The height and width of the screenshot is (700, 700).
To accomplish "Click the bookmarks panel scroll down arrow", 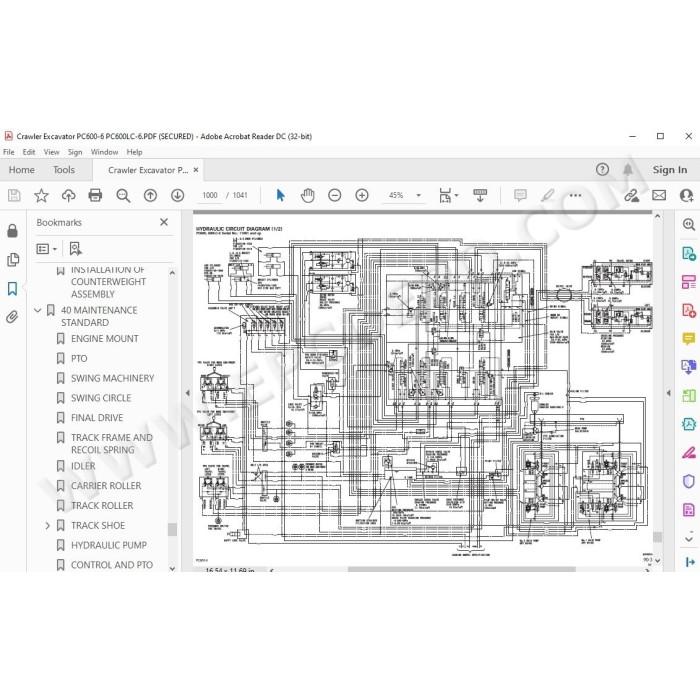I will click(172, 568).
